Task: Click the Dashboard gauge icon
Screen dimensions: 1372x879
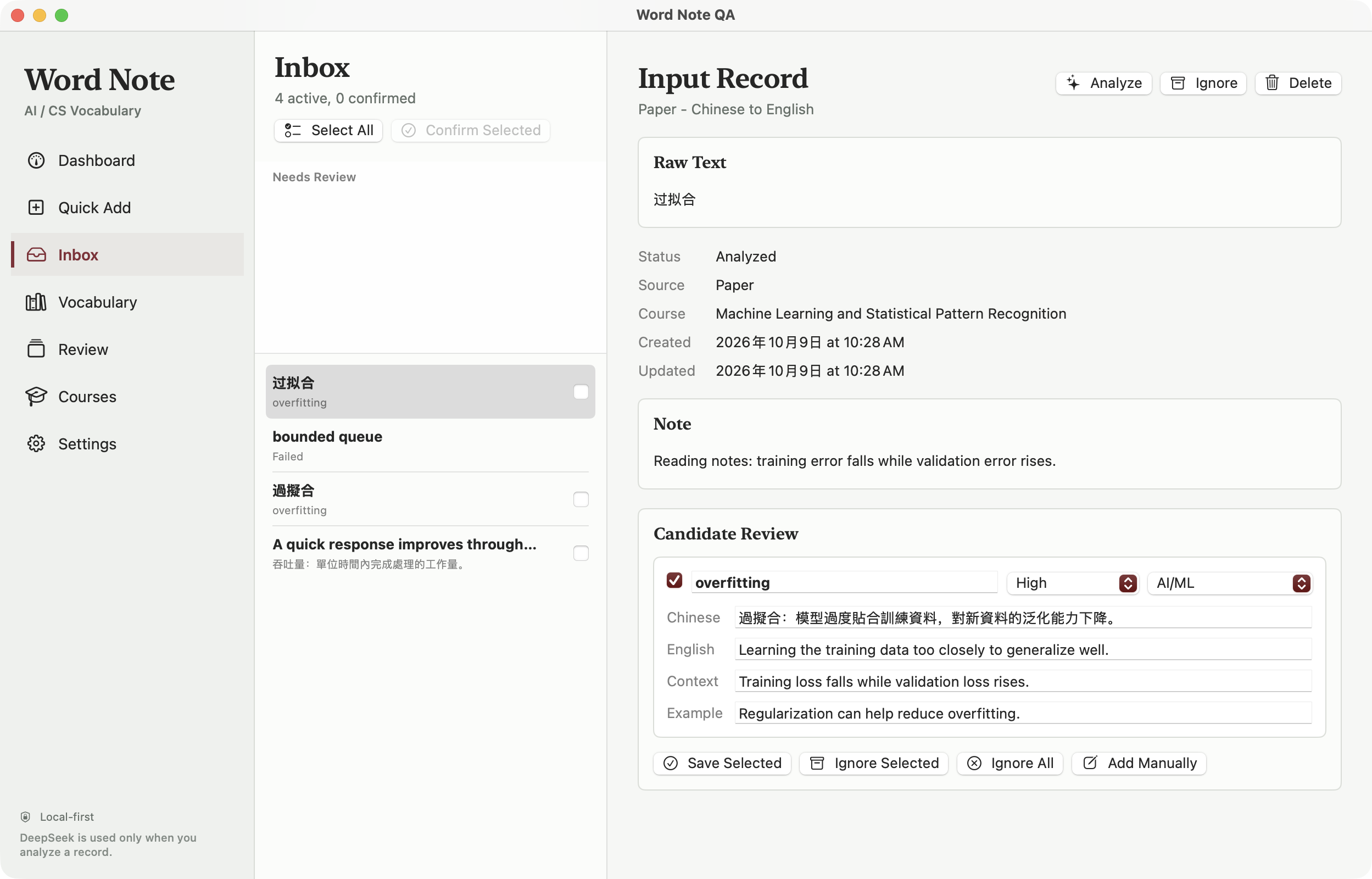Action: (x=36, y=160)
